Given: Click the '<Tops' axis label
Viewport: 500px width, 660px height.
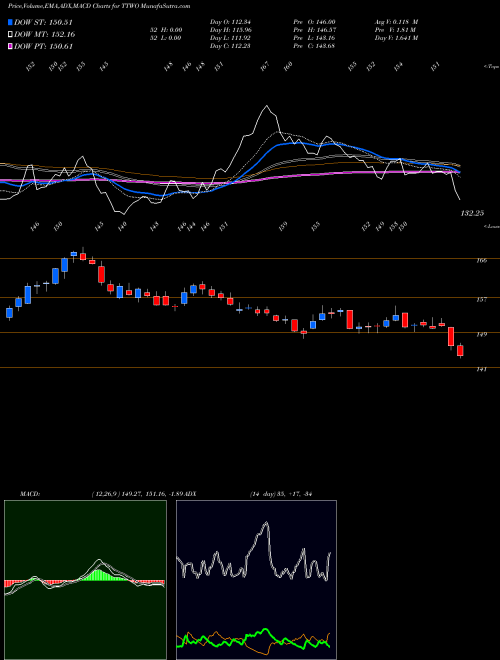Looking at the screenshot, I should (x=491, y=67).
